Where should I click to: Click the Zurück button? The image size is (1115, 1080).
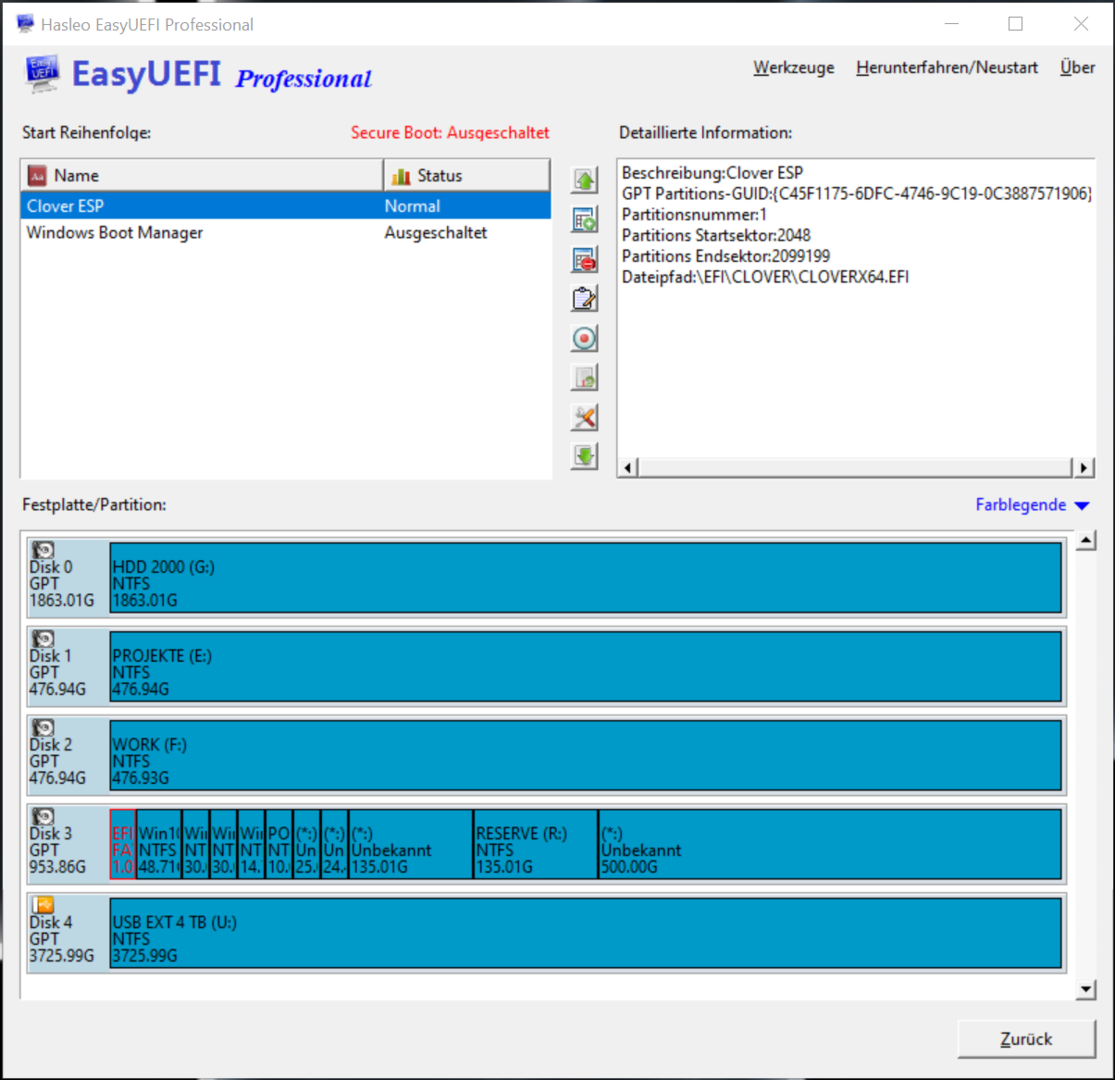tap(1025, 1039)
